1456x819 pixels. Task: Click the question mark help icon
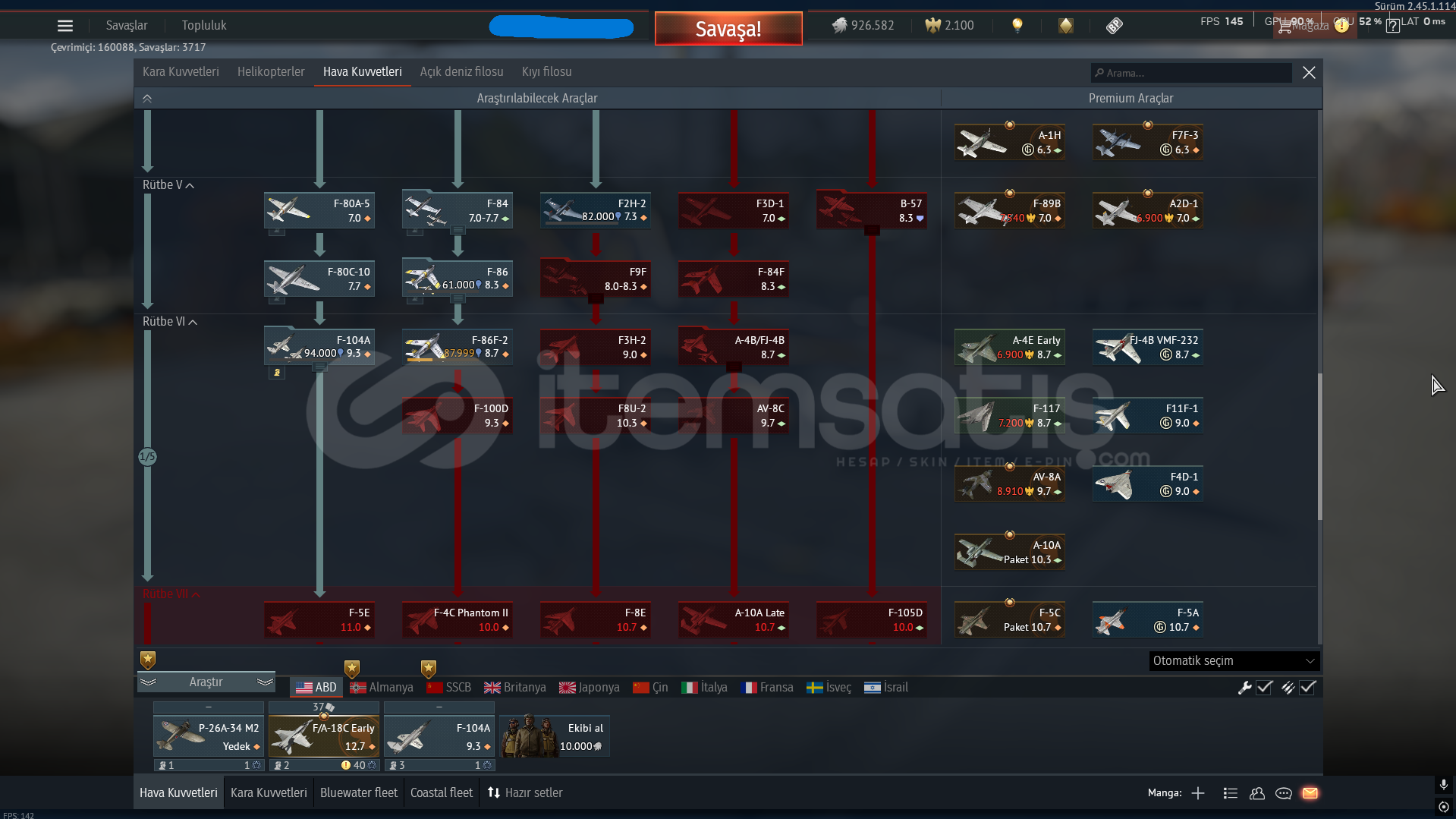[x=1392, y=26]
